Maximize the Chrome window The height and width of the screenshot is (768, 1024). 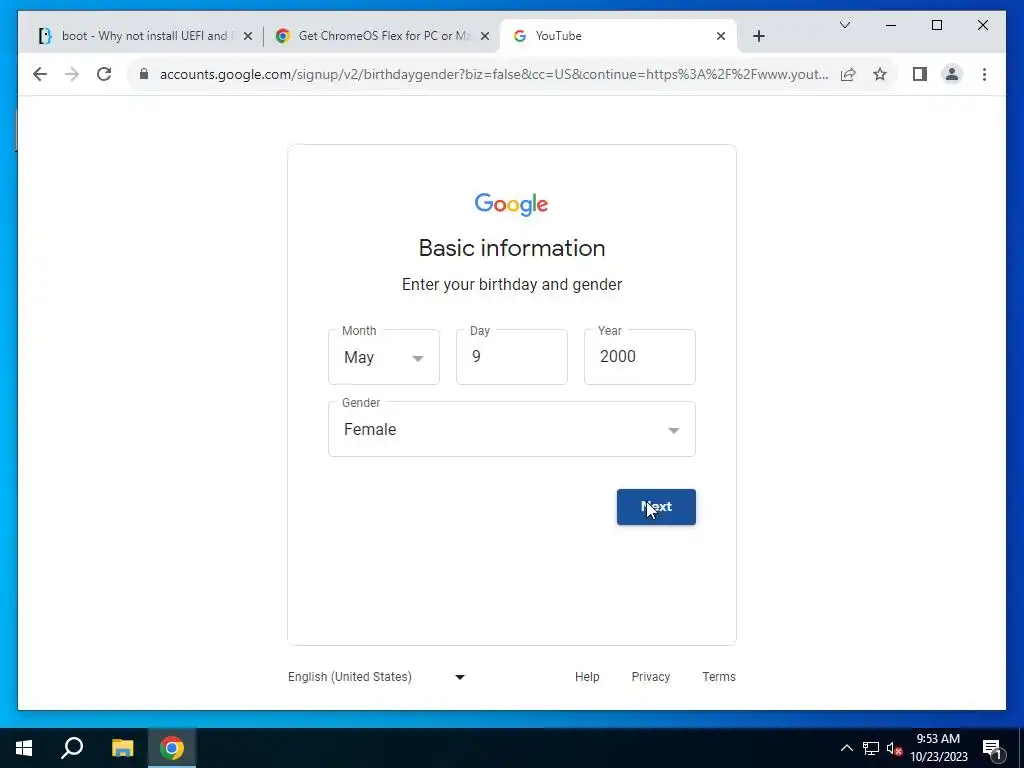937,25
